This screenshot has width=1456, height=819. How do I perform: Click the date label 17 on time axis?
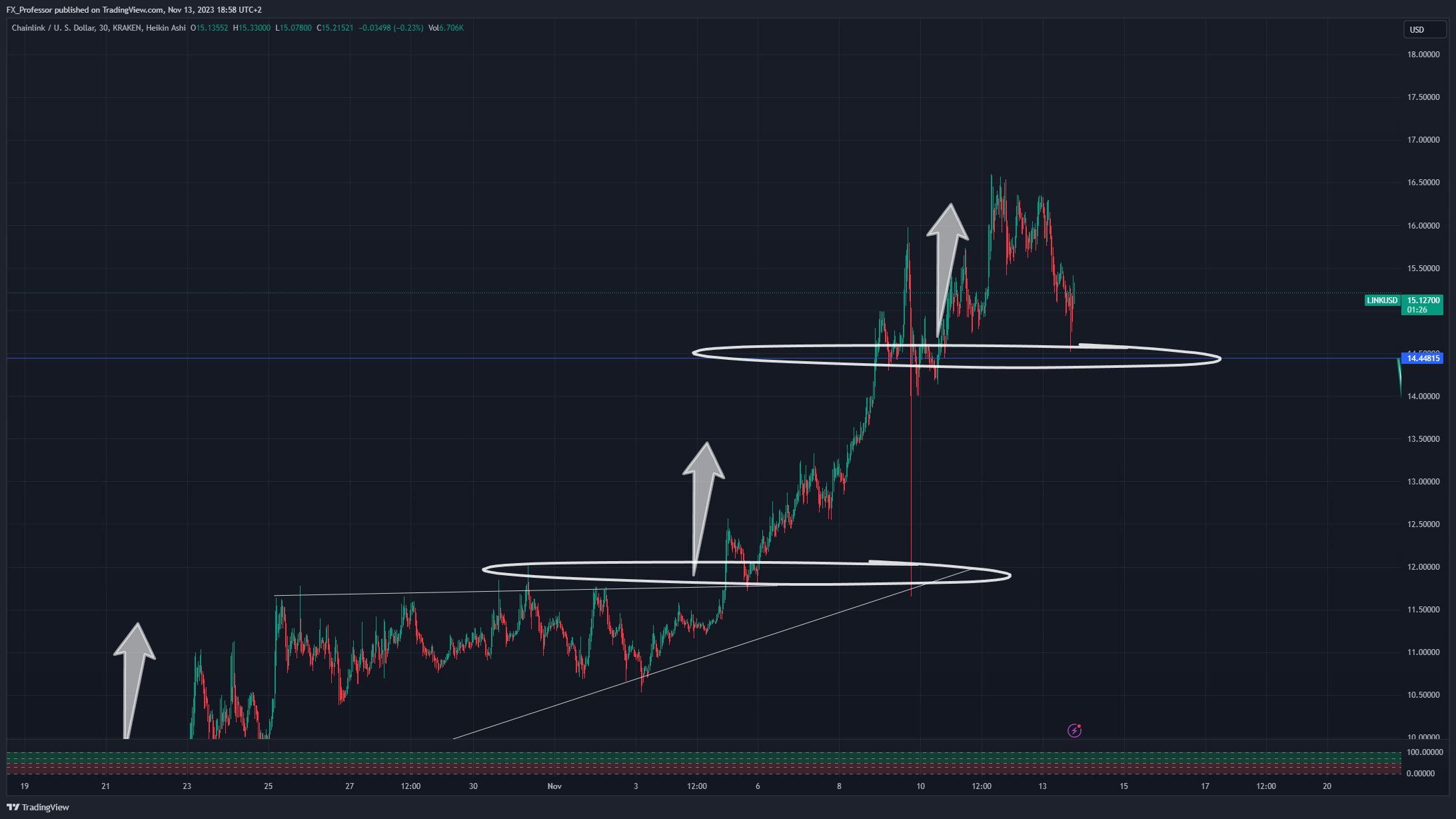(x=1205, y=786)
